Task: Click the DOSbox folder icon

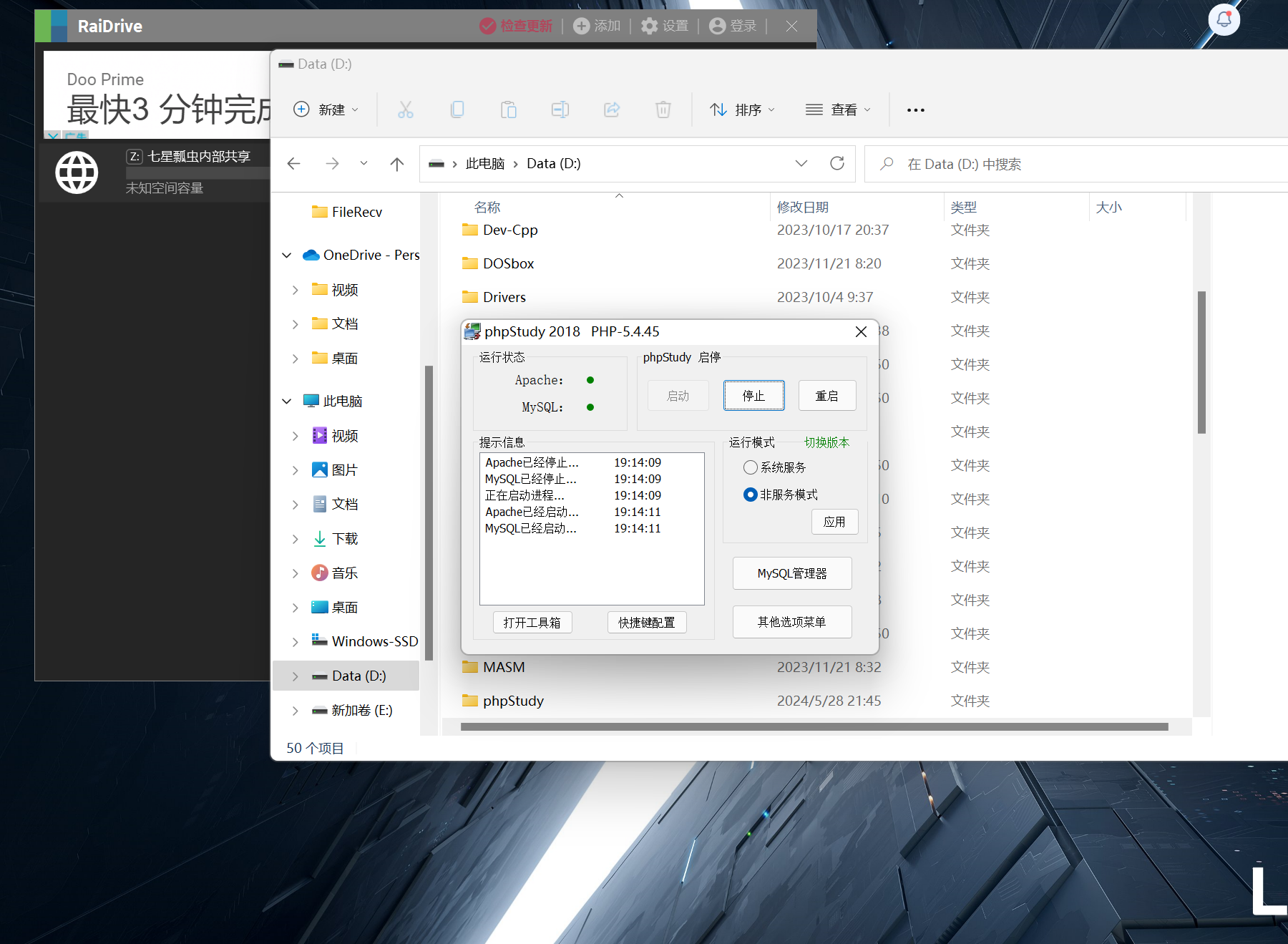Action: click(x=470, y=263)
